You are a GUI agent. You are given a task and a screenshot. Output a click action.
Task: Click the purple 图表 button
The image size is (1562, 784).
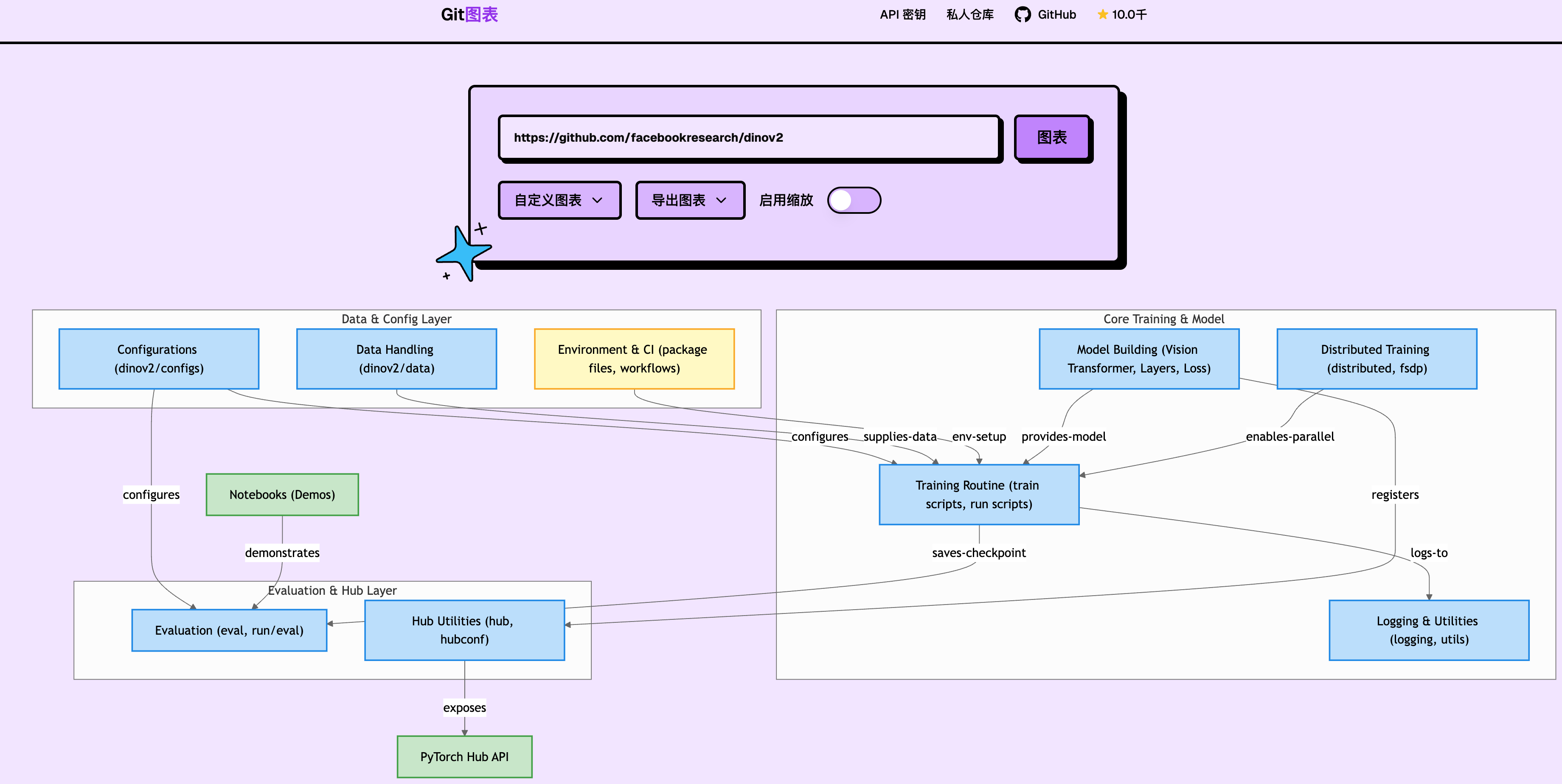tap(1052, 137)
